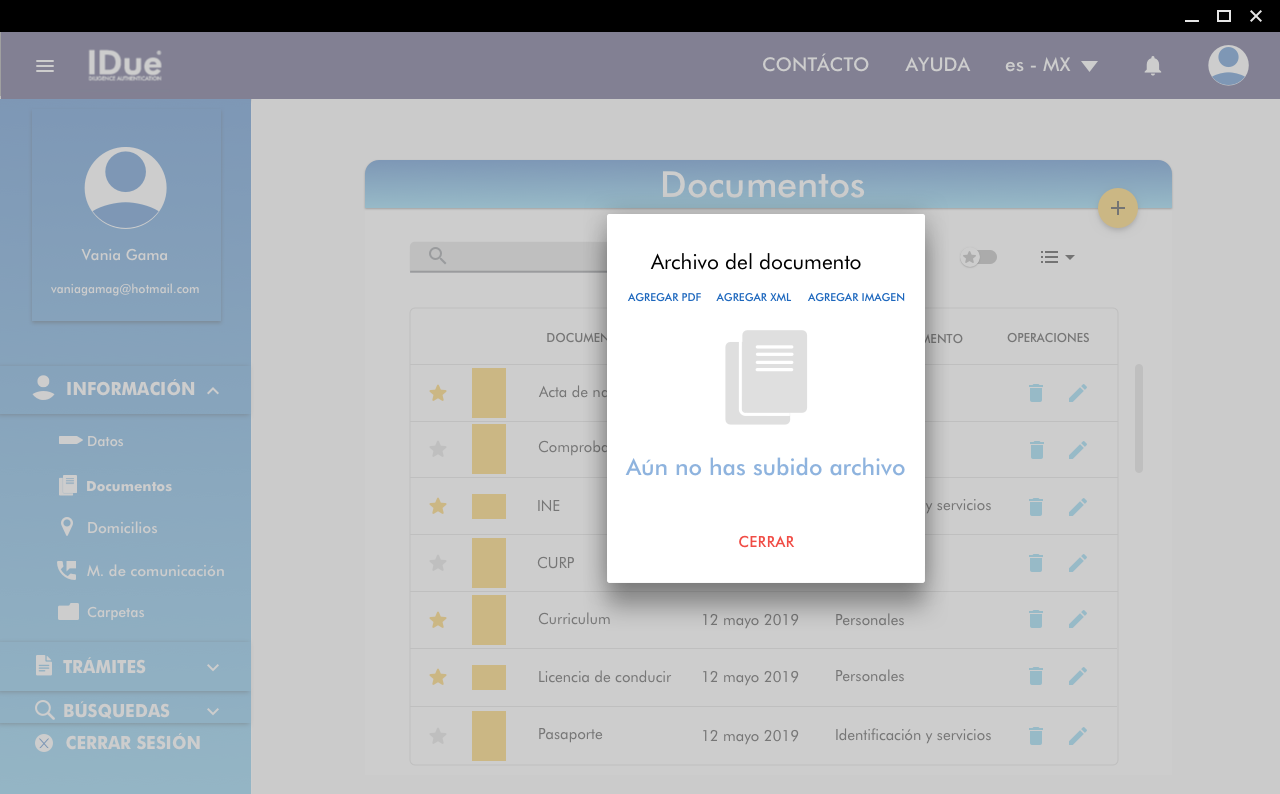Viewport: 1280px width, 794px height.
Task: Click AGREGAR PDF in the dialog
Action: coord(664,297)
